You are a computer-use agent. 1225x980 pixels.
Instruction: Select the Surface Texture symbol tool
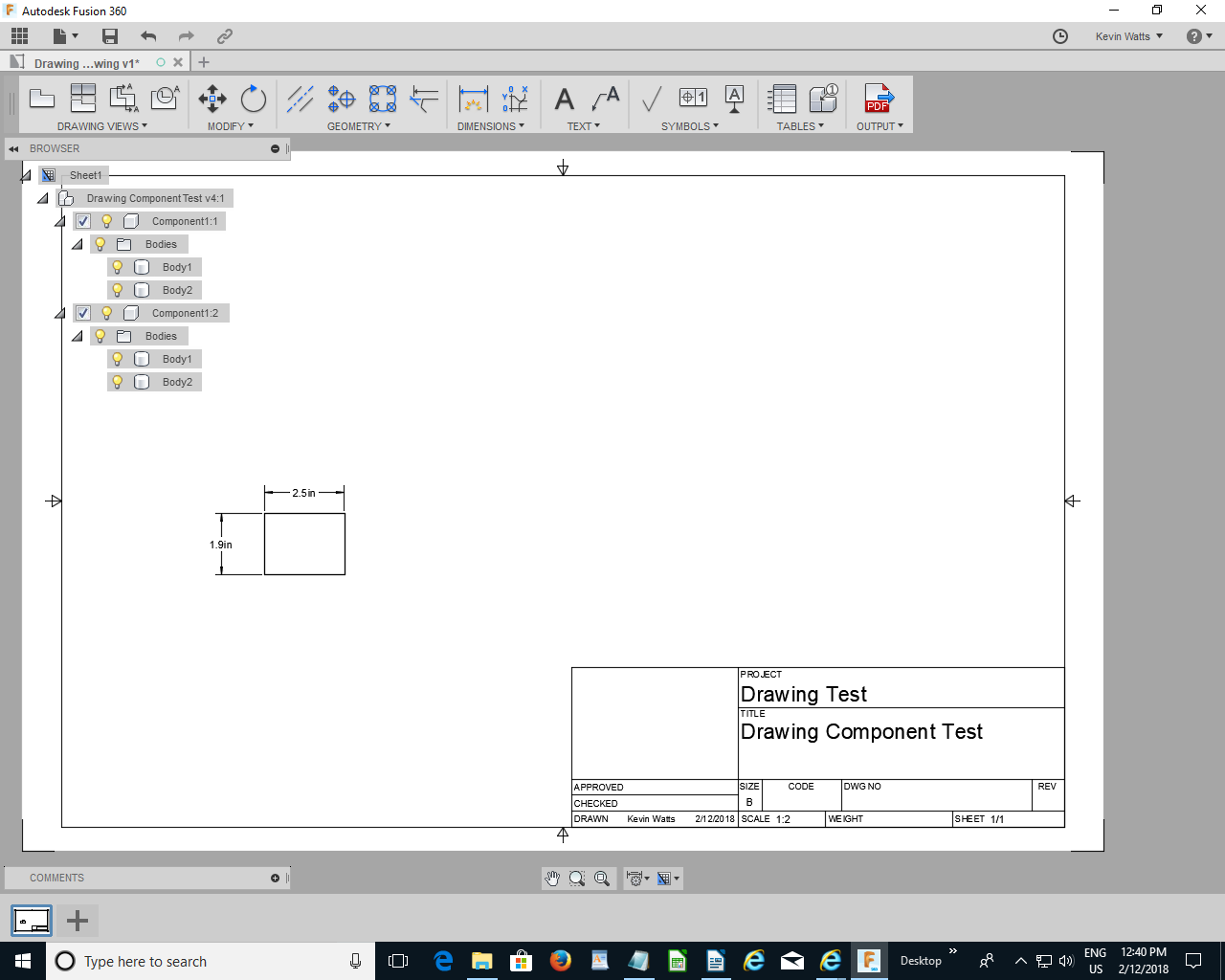pos(651,99)
